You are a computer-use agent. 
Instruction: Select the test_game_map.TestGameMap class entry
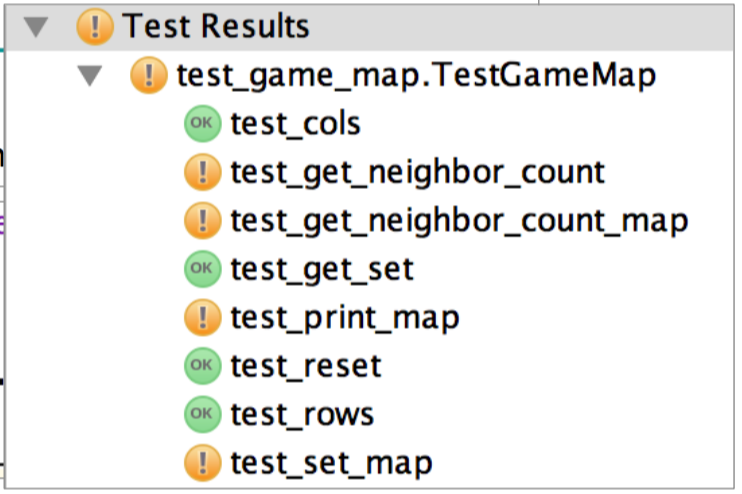coord(416,76)
